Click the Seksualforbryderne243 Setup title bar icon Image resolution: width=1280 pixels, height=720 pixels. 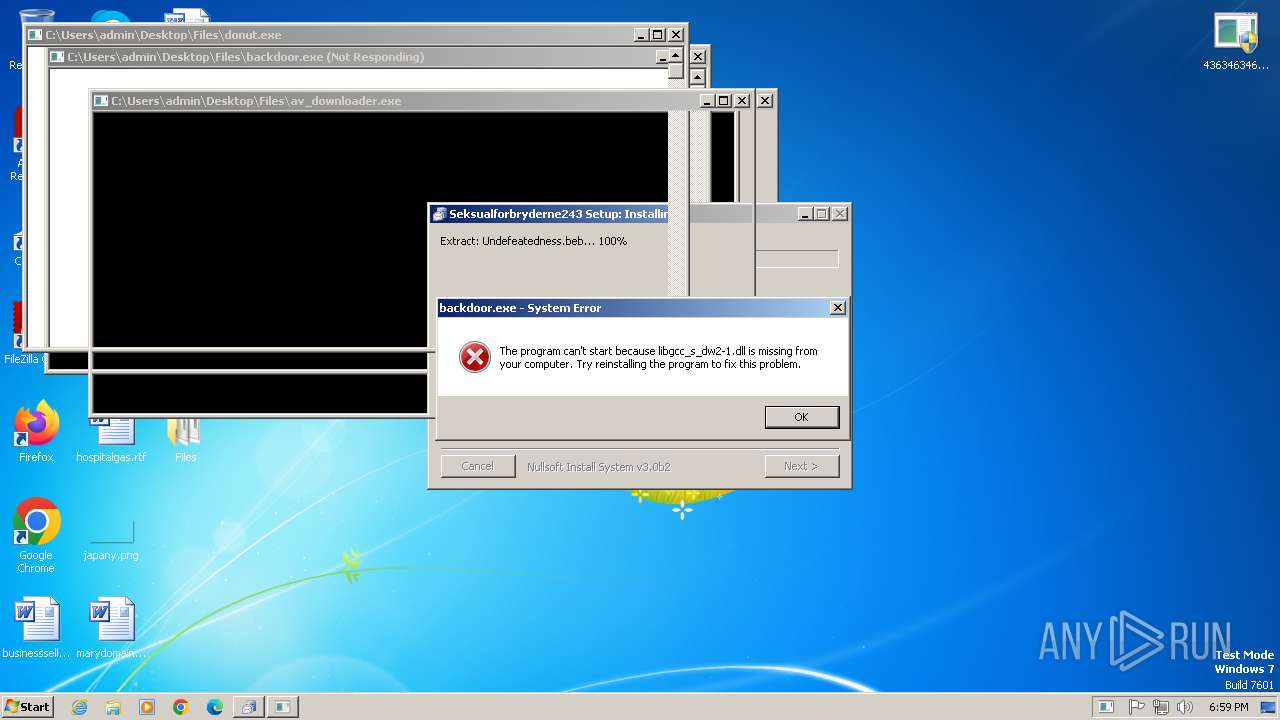tap(439, 214)
